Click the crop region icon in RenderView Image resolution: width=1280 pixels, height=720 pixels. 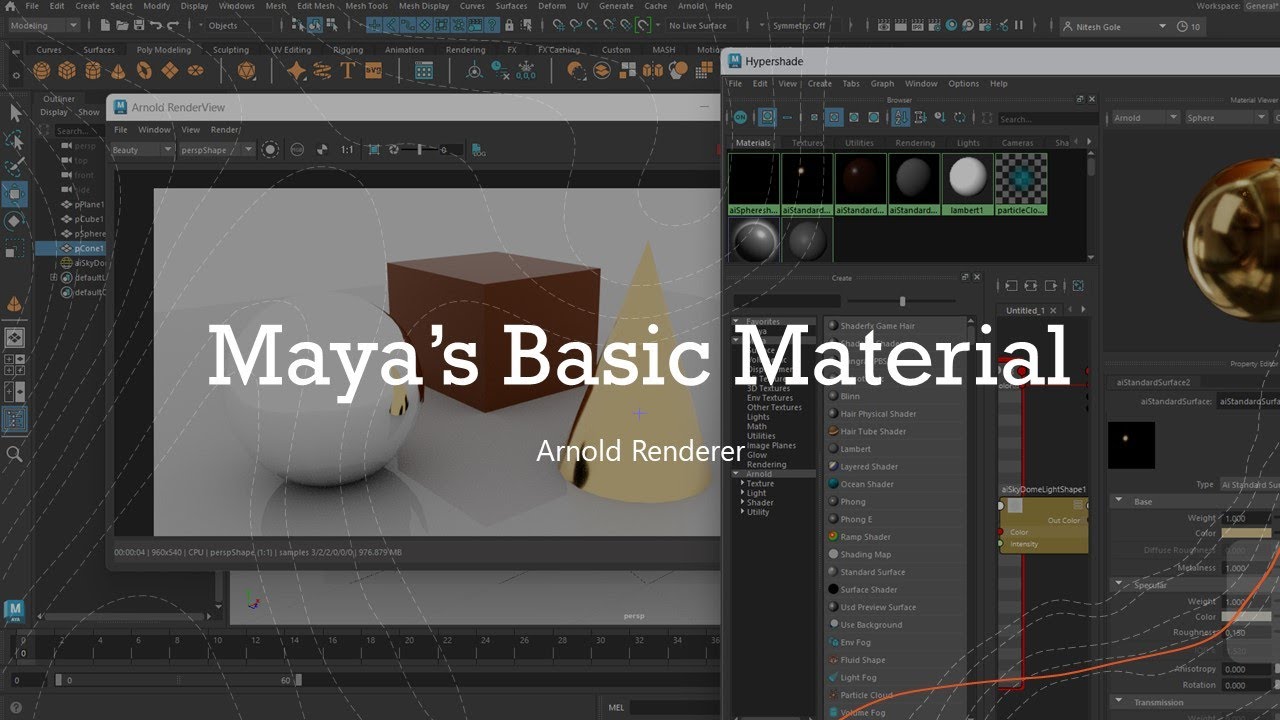coord(374,150)
